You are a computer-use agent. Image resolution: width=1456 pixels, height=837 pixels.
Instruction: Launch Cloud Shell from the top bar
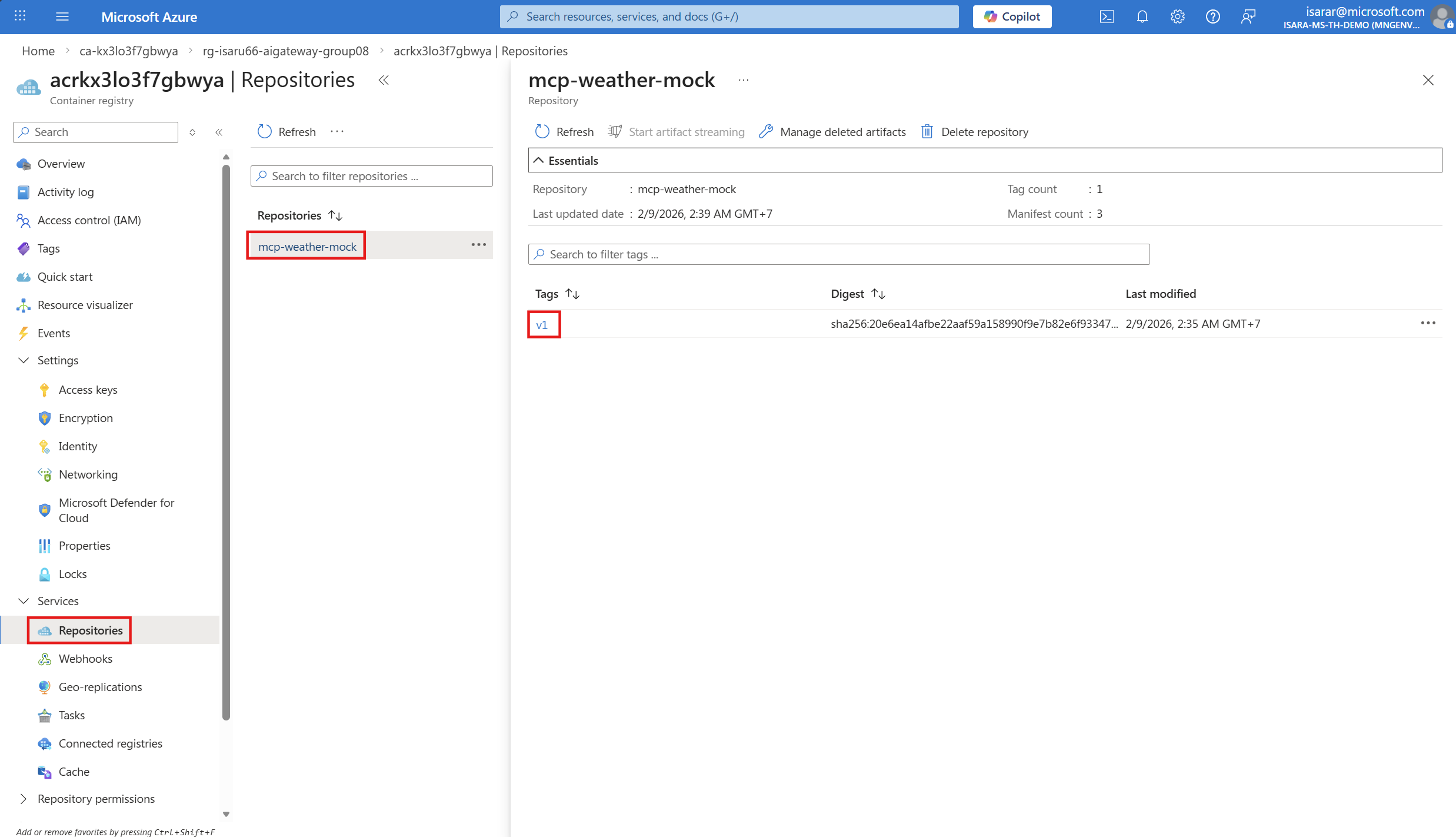coord(1107,16)
